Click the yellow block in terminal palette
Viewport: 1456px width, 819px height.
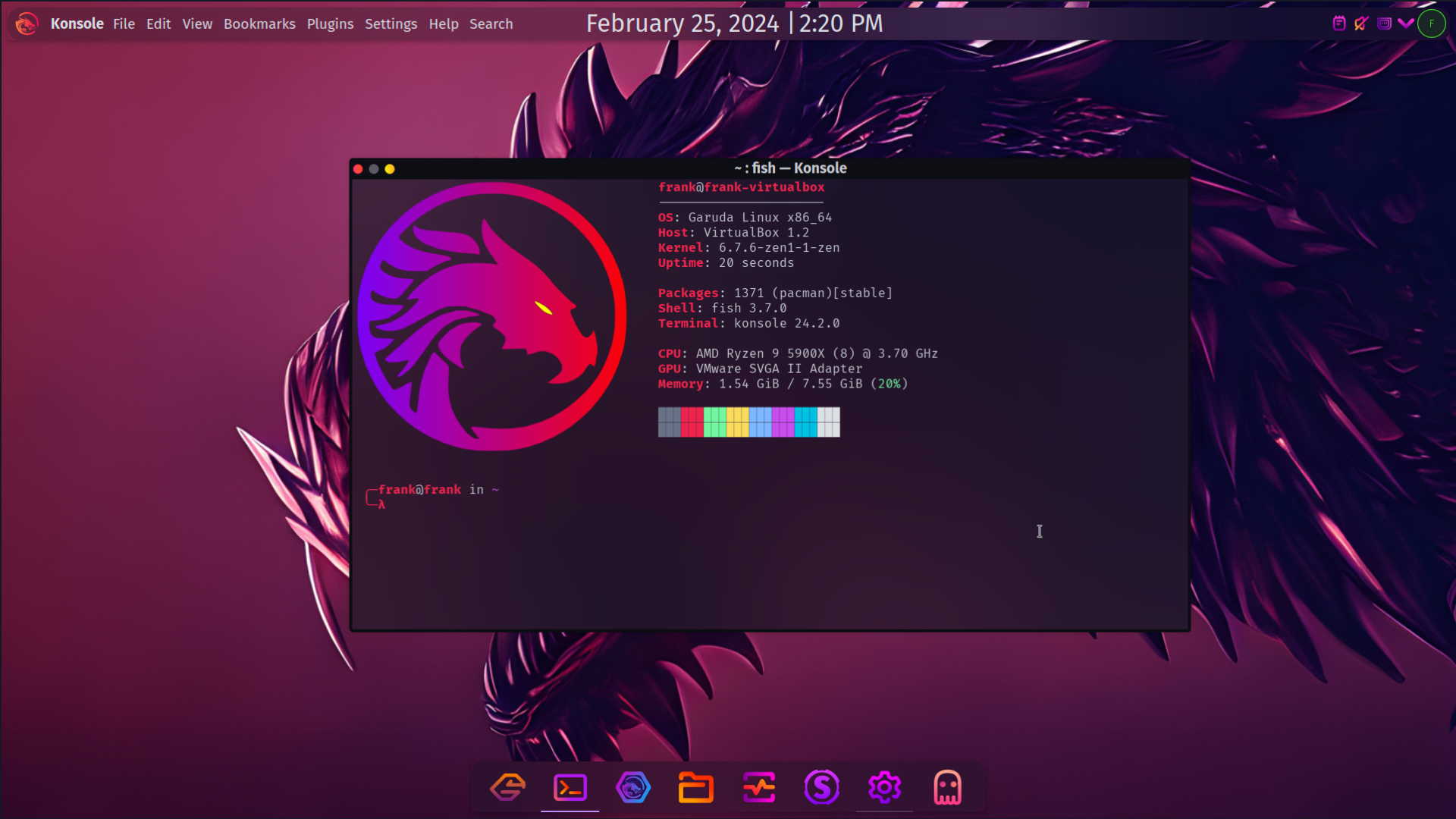[x=737, y=422]
